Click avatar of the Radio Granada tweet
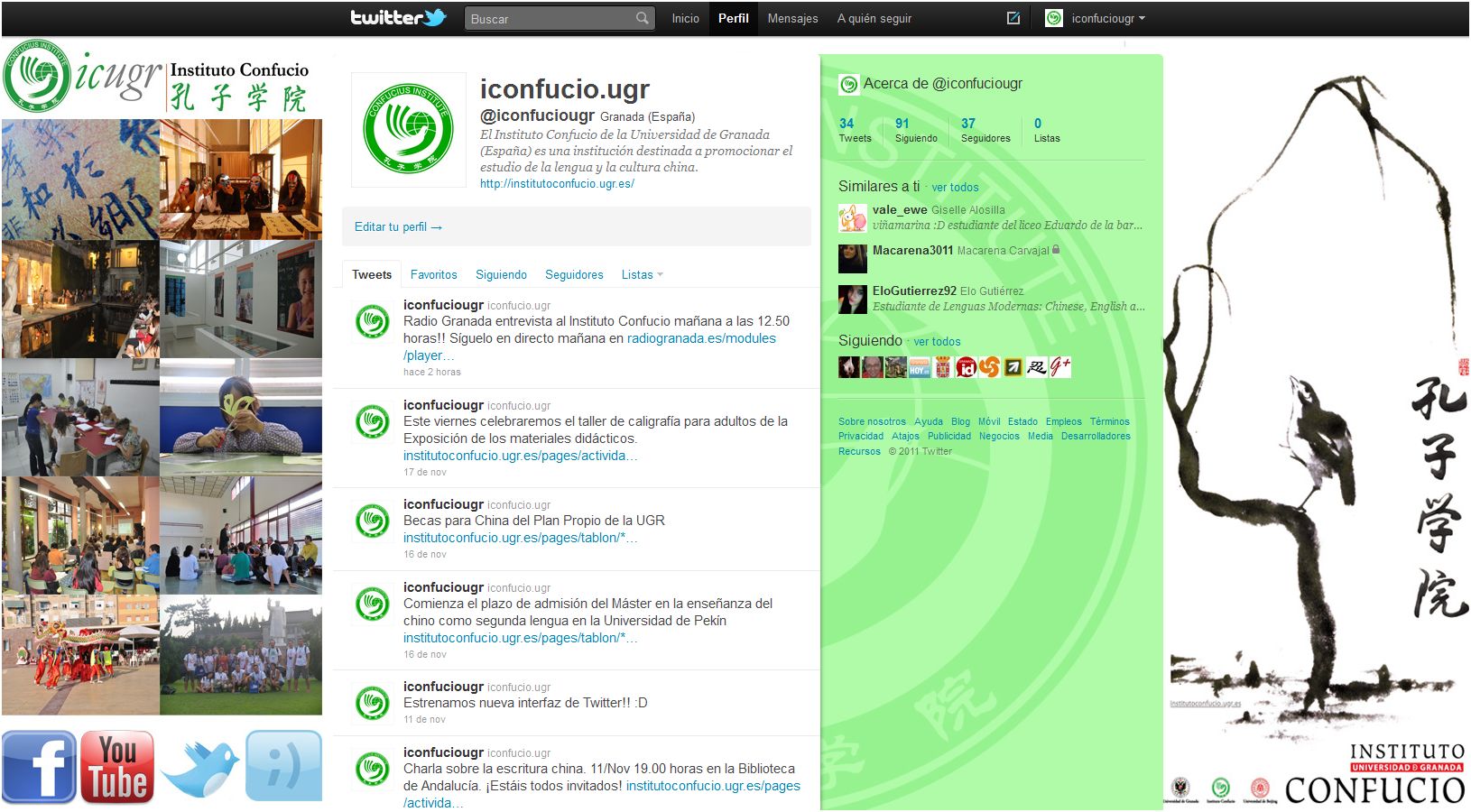 372,321
